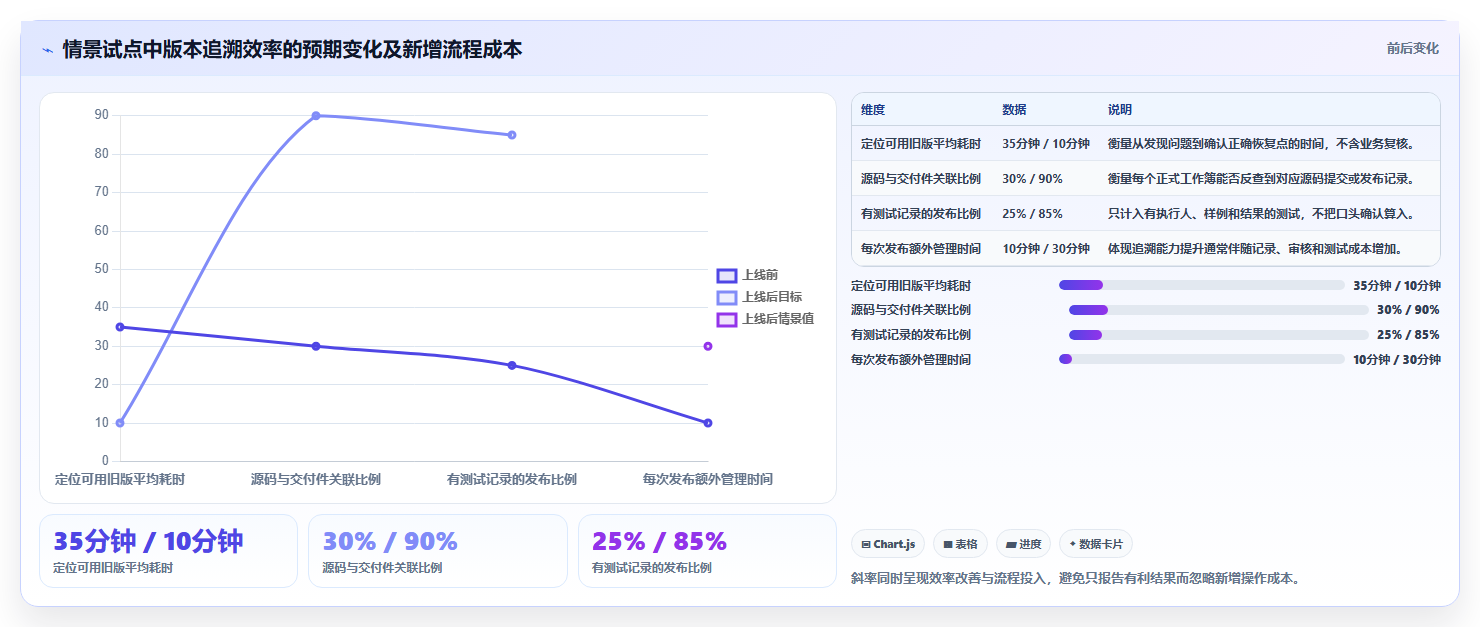Toggle the 上线后目标 legend item
This screenshot has width=1480, height=627.
coord(760,297)
